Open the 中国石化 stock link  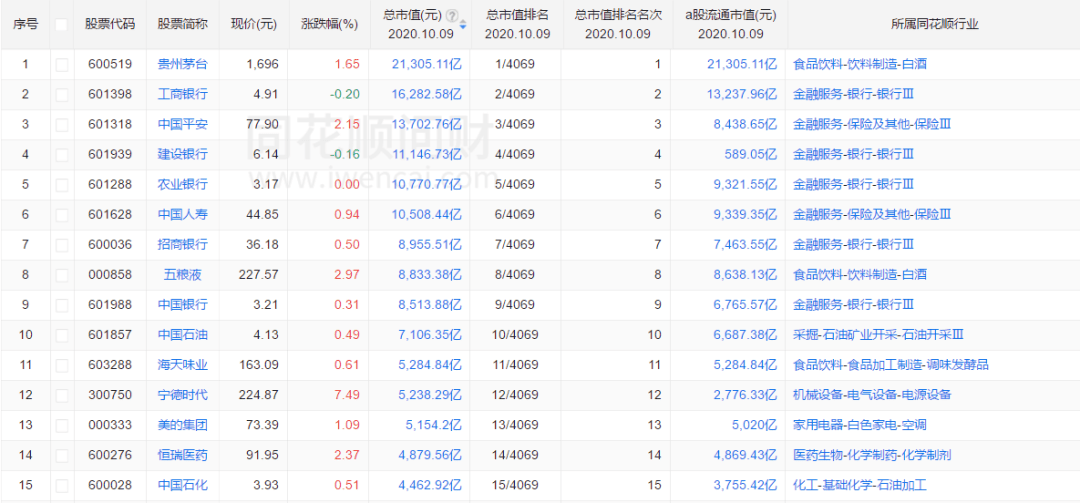[183, 484]
